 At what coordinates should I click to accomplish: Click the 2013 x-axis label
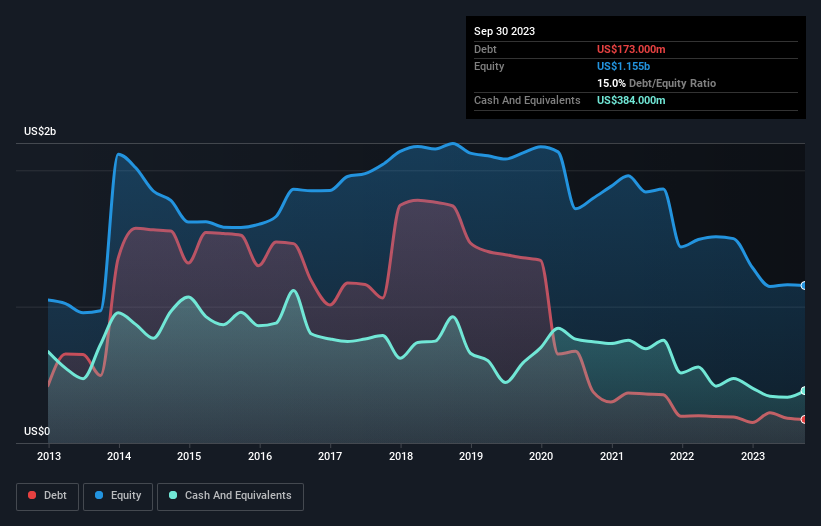(x=49, y=456)
